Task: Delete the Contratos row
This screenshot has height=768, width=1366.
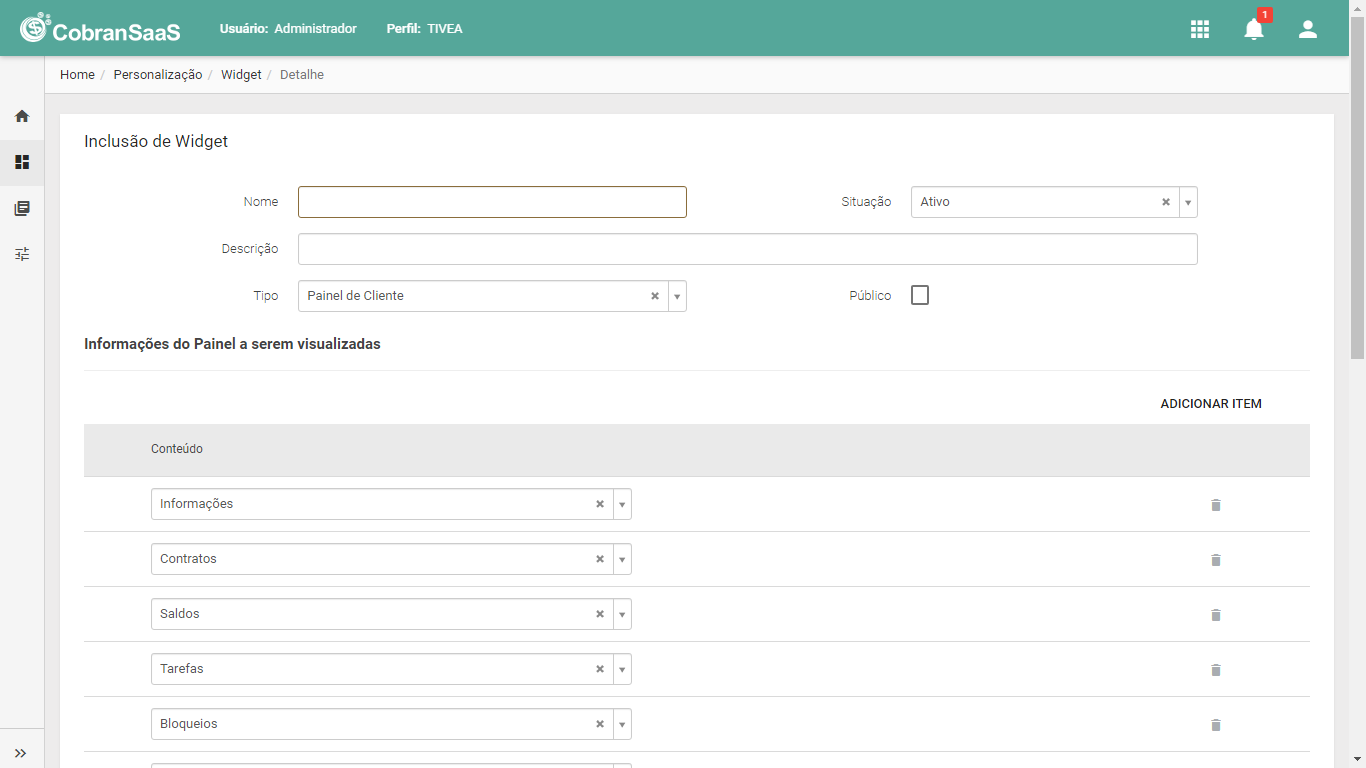Action: click(1216, 560)
